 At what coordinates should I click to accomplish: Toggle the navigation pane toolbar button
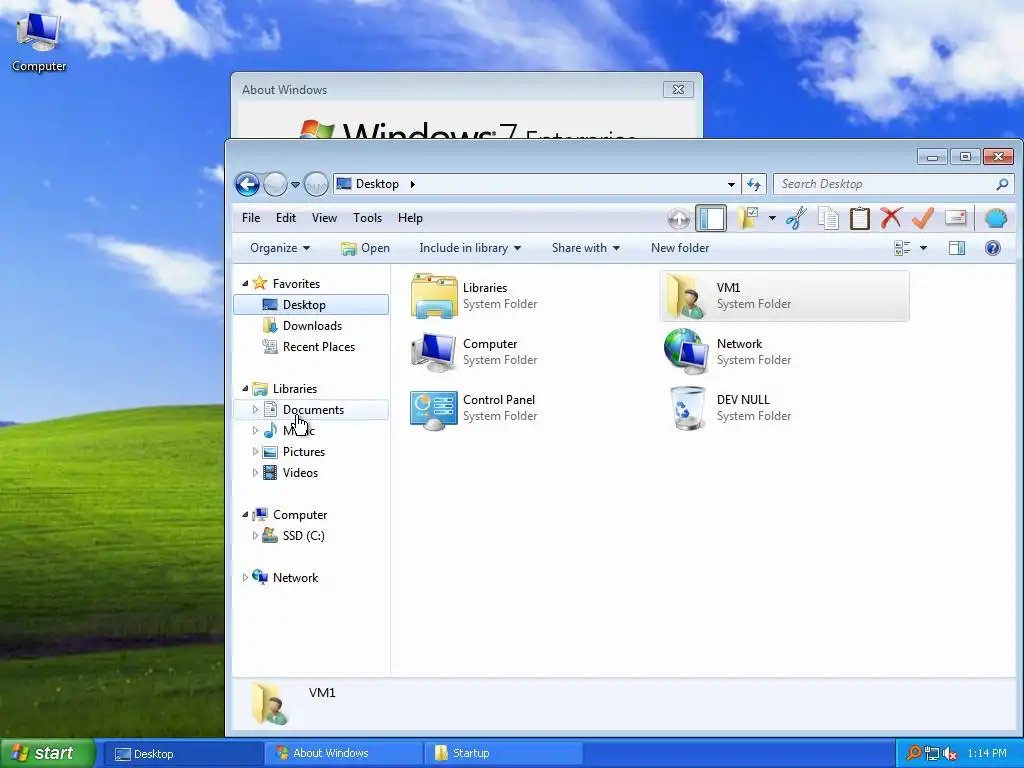click(711, 219)
